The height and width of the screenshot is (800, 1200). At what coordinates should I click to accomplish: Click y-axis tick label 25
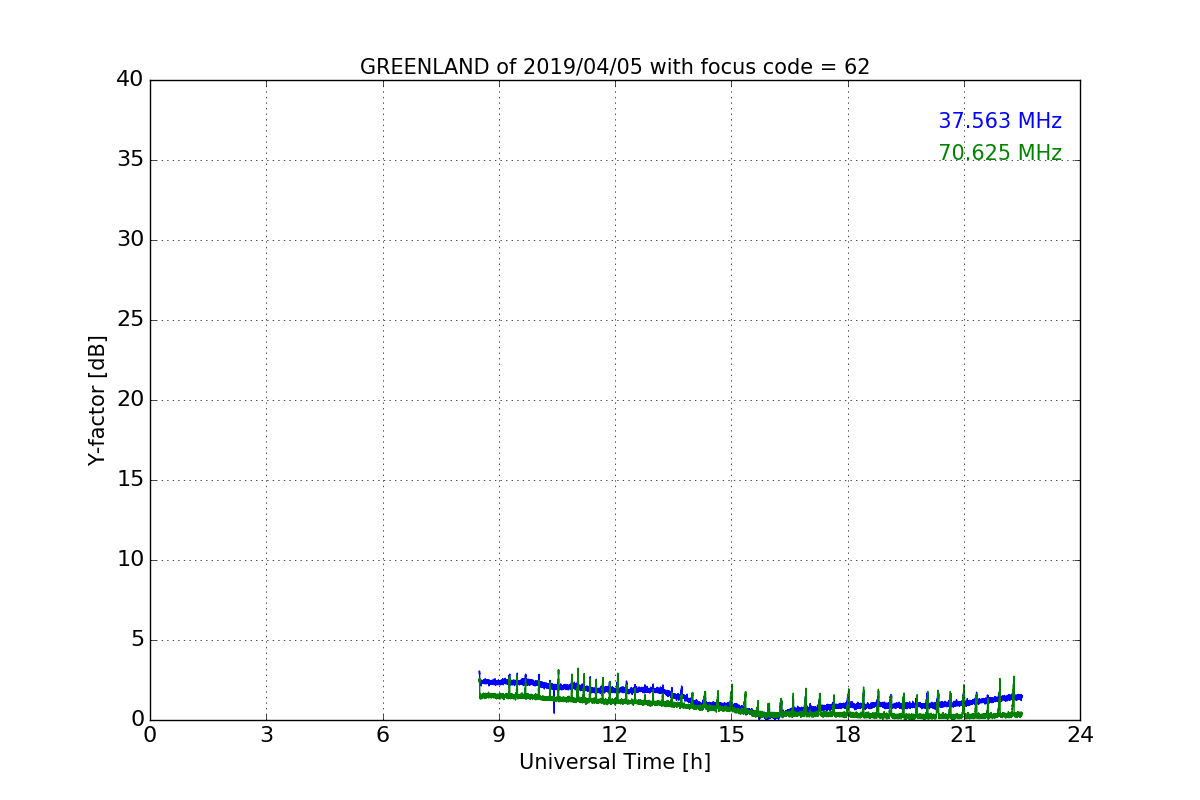tap(130, 320)
